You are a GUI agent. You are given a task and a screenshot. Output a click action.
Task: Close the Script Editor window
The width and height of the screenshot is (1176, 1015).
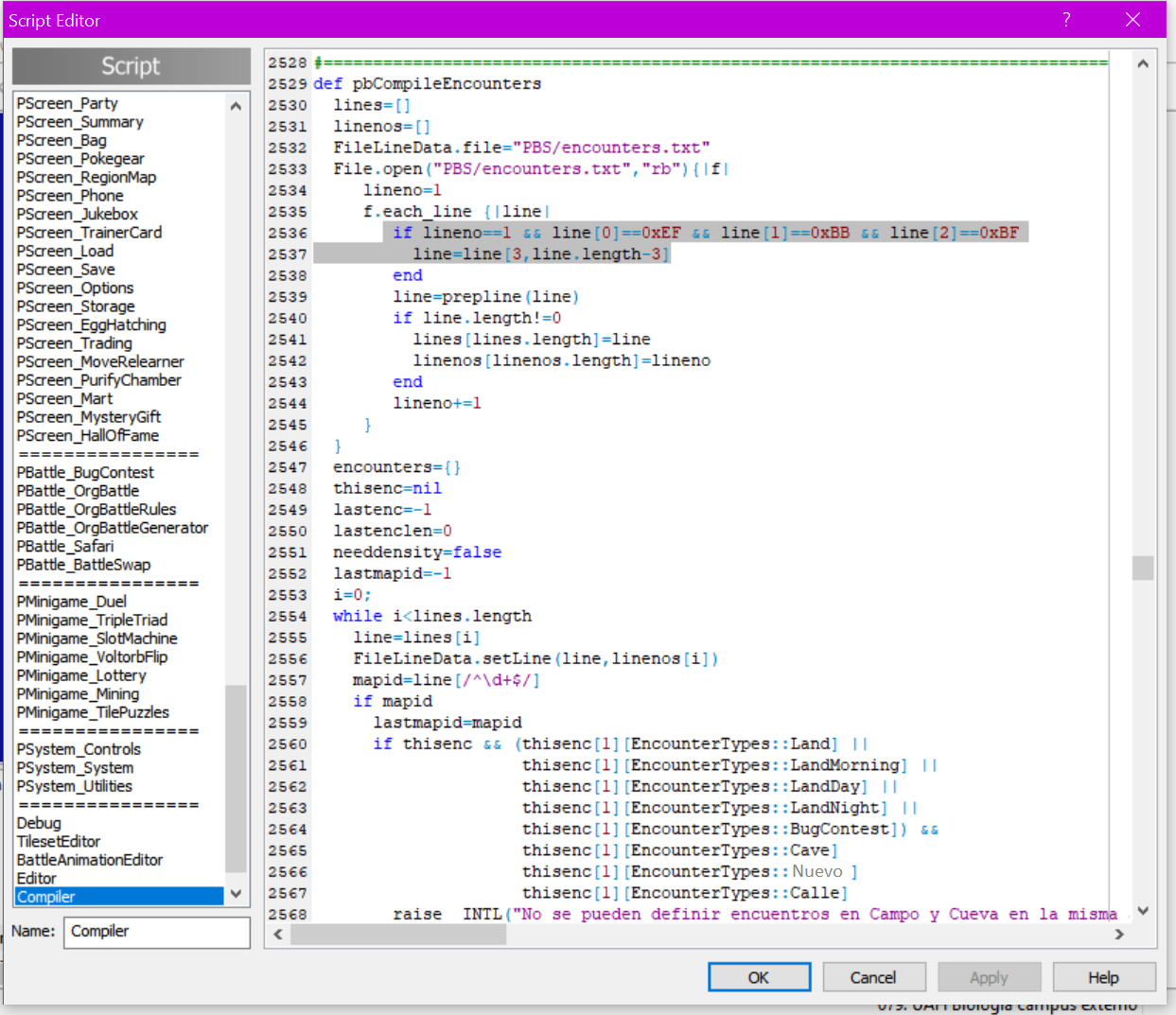(x=1132, y=20)
